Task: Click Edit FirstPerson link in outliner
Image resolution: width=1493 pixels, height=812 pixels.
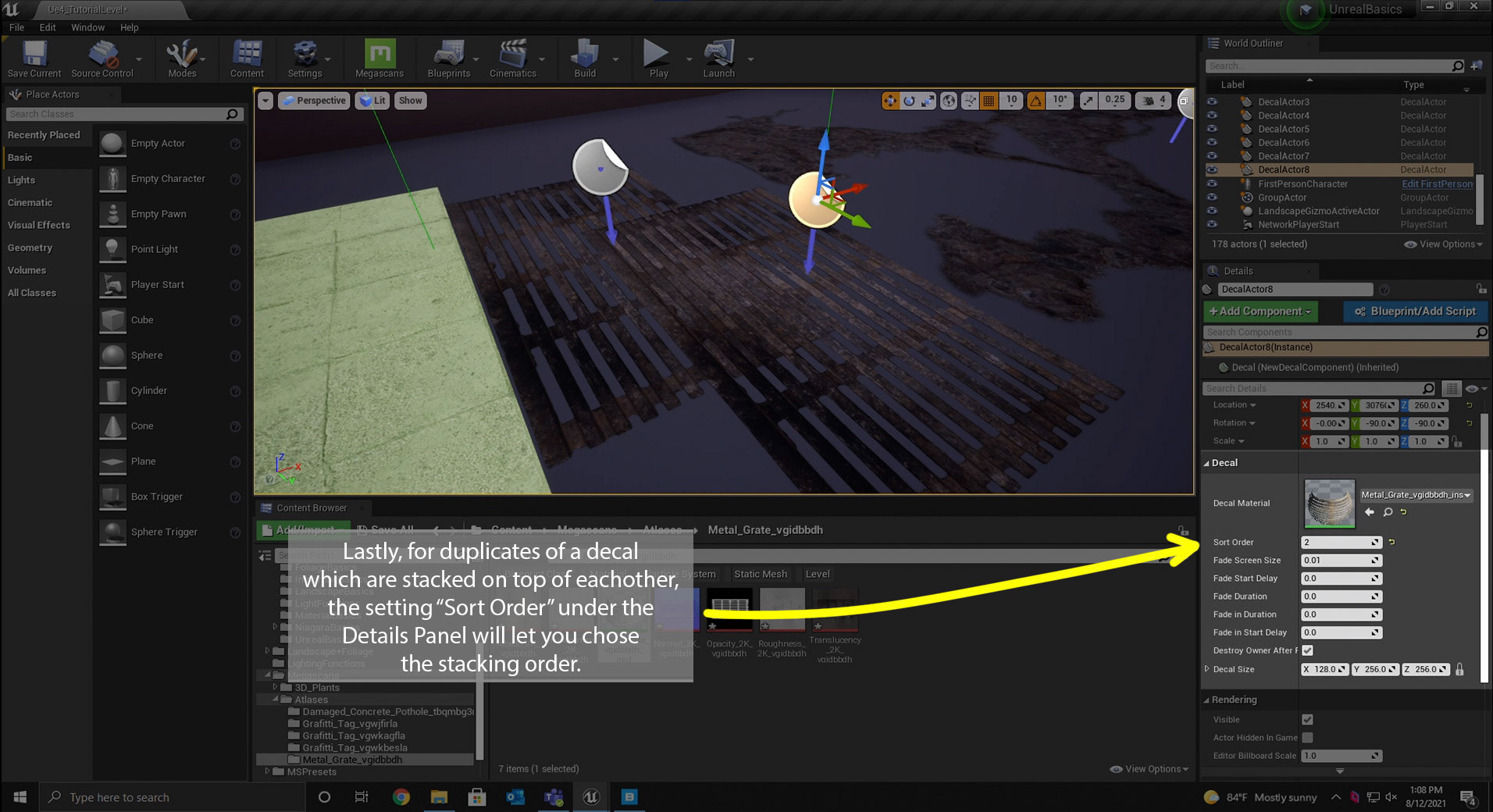Action: click(x=1437, y=184)
